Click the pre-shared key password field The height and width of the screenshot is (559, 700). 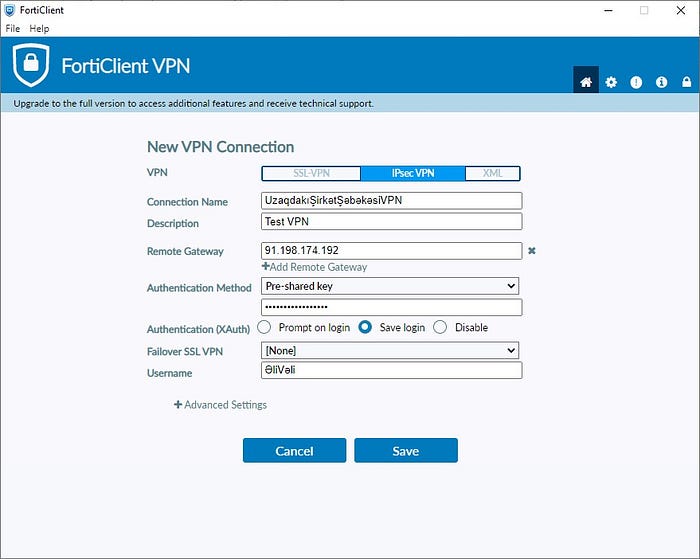tap(392, 307)
